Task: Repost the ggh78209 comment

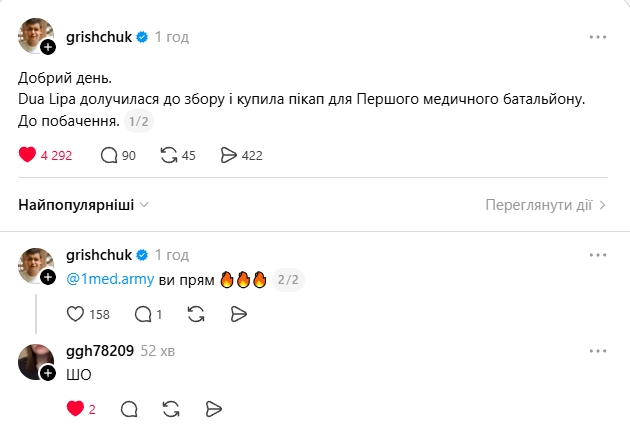Action: (x=171, y=408)
